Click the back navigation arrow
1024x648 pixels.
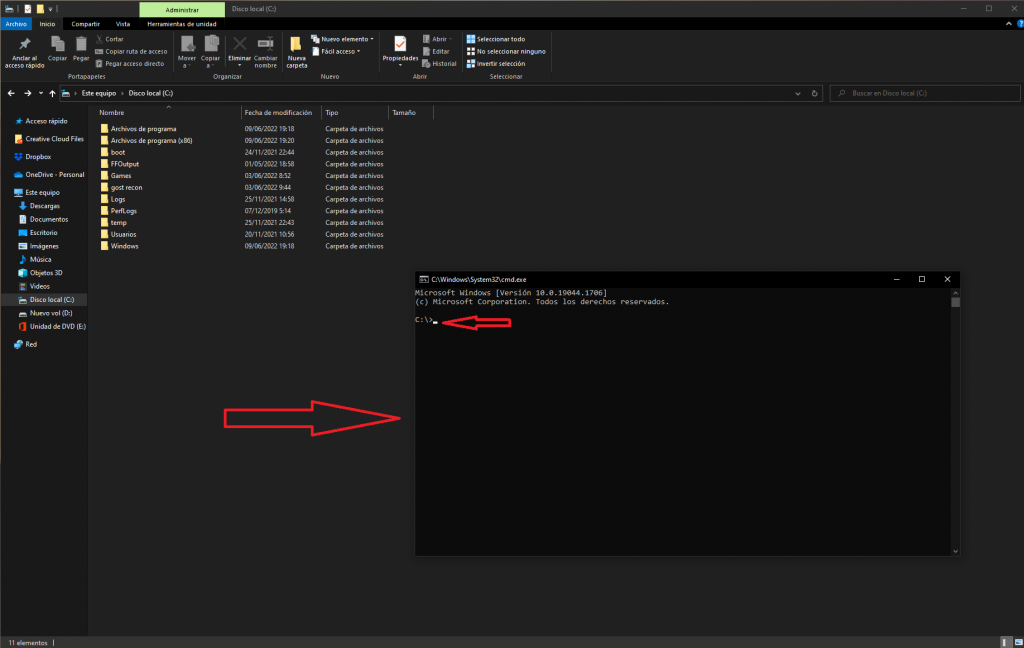(x=11, y=93)
